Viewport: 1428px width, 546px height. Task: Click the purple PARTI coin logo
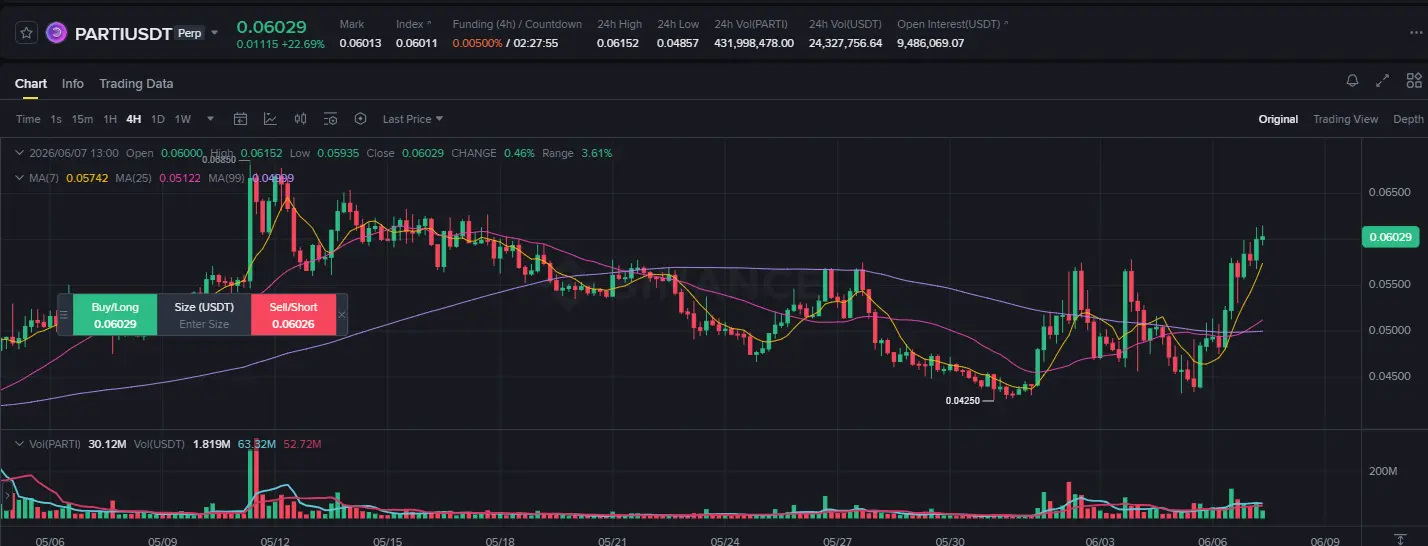point(57,33)
